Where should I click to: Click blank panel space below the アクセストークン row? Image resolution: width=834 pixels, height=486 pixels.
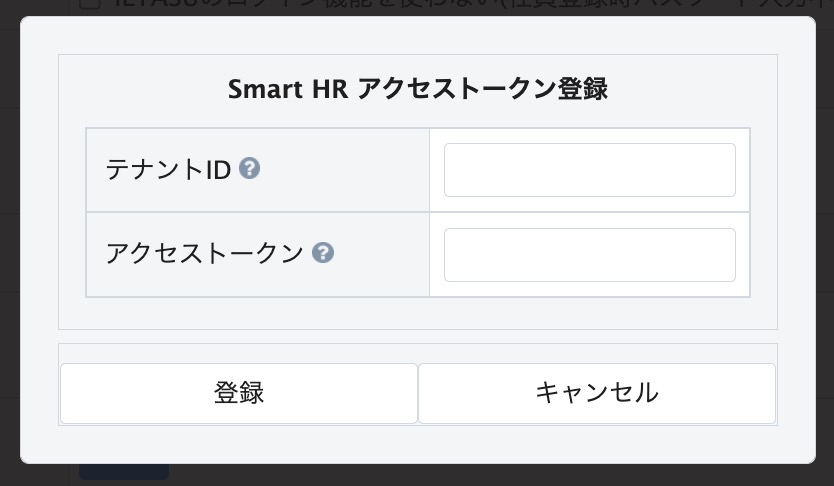(417, 313)
